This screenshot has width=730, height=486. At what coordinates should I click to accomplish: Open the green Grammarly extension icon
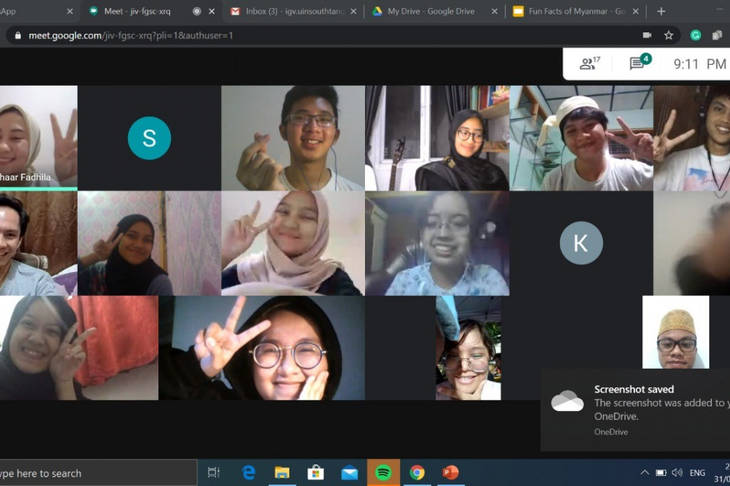(696, 35)
